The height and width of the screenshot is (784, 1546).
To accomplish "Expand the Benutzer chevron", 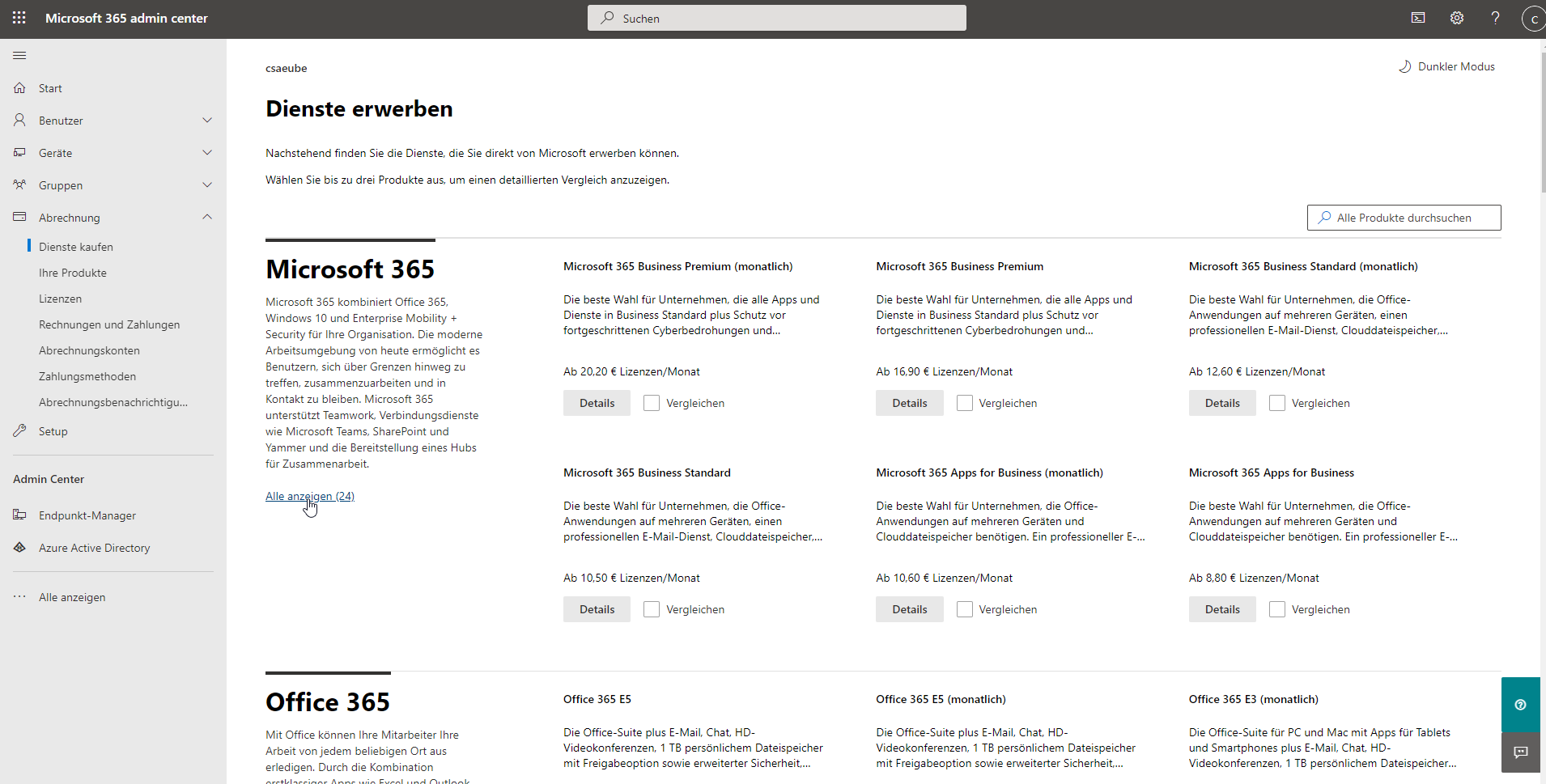I will [207, 120].
